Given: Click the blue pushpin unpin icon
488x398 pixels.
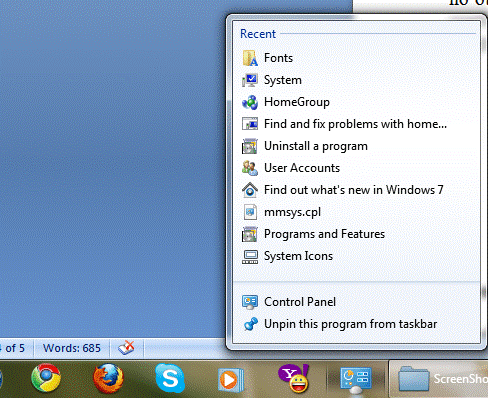Looking at the screenshot, I should click(251, 324).
